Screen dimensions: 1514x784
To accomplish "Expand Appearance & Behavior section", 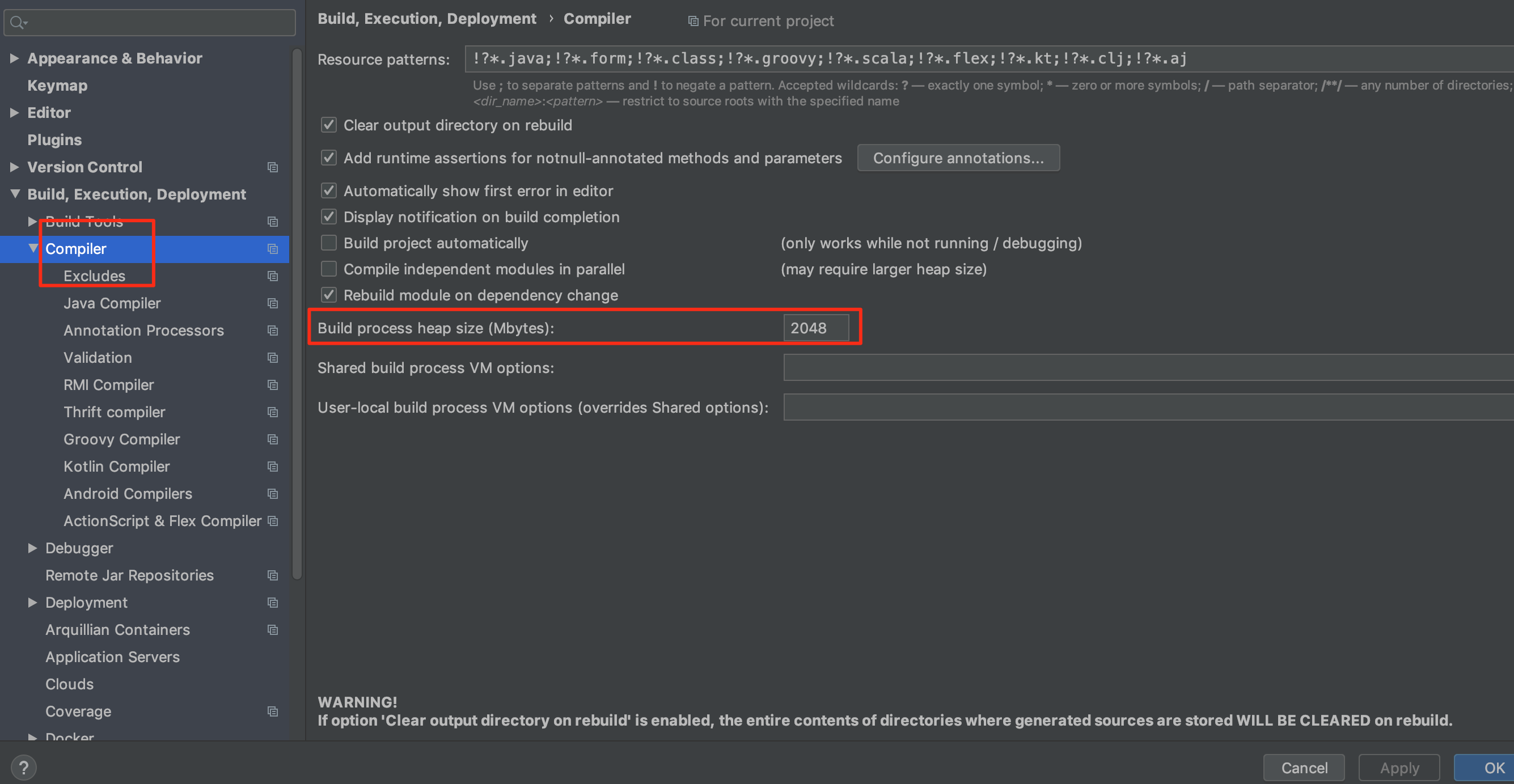I will click(15, 58).
